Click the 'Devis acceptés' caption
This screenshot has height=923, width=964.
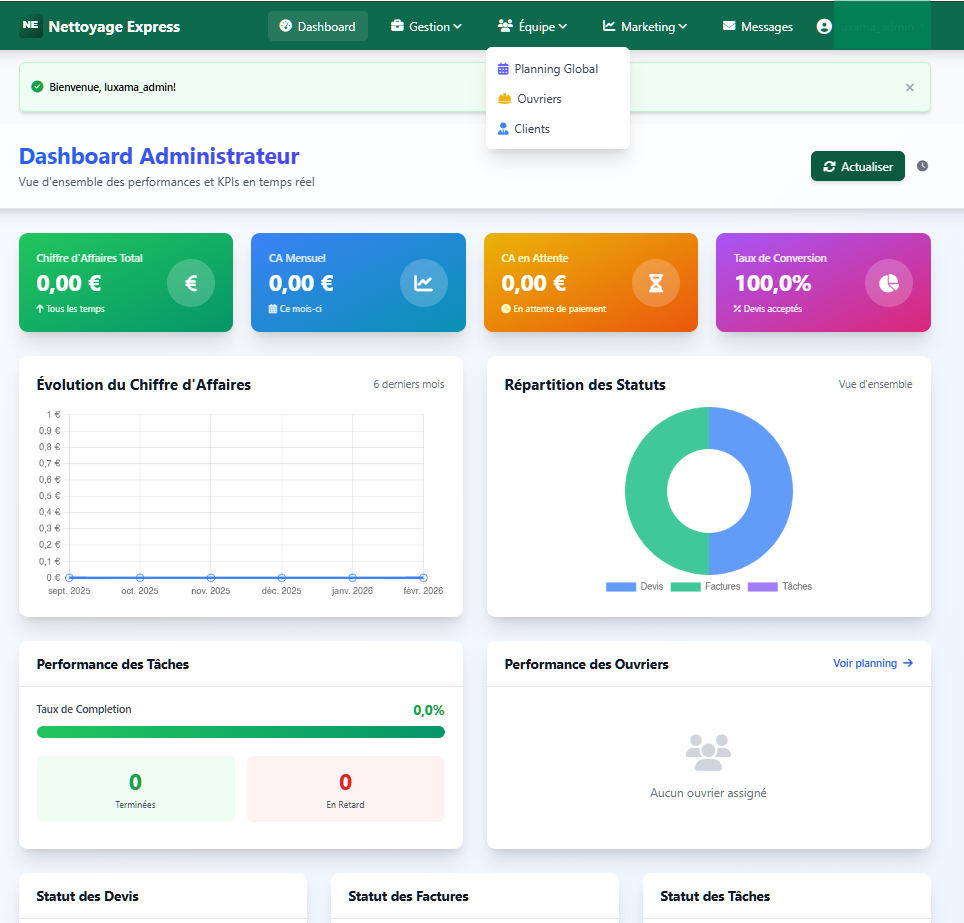tap(773, 309)
